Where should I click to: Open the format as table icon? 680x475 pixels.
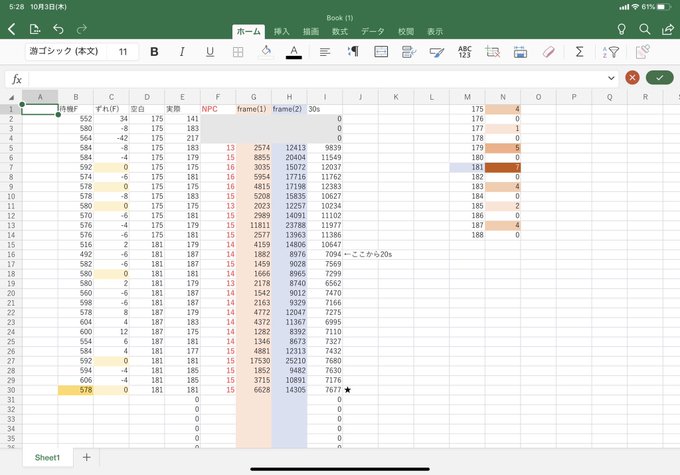coord(520,52)
